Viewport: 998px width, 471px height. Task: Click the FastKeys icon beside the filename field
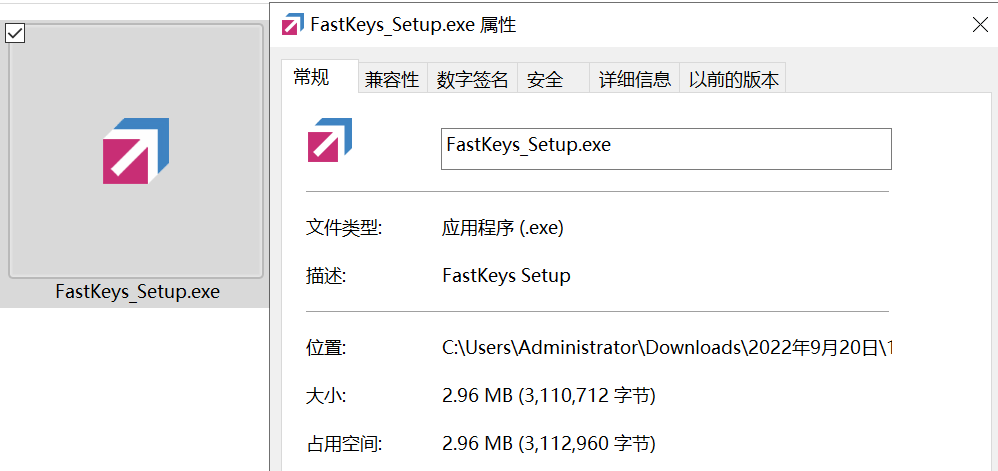point(330,139)
